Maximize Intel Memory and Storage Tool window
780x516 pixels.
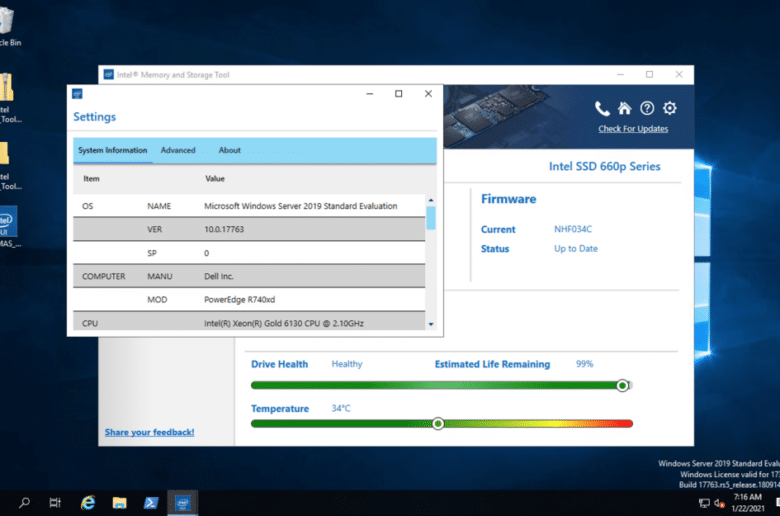click(649, 74)
